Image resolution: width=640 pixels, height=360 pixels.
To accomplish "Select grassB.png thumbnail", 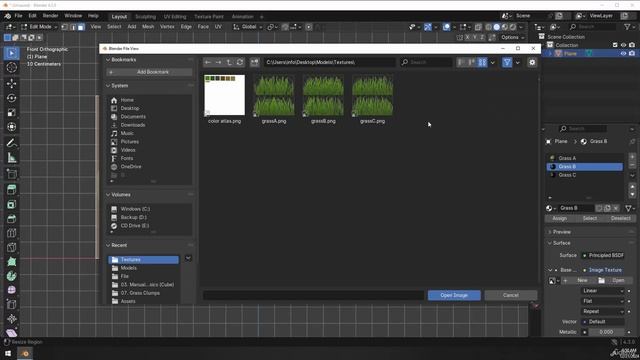I will tap(323, 99).
